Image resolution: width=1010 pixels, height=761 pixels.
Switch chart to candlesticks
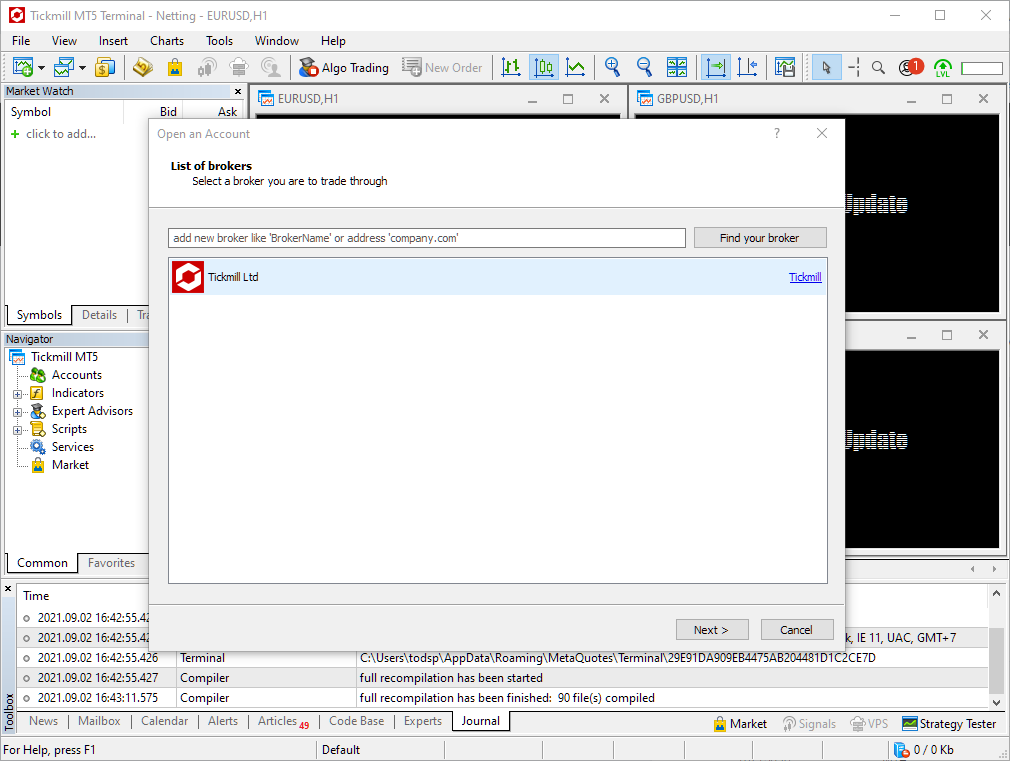coord(544,67)
